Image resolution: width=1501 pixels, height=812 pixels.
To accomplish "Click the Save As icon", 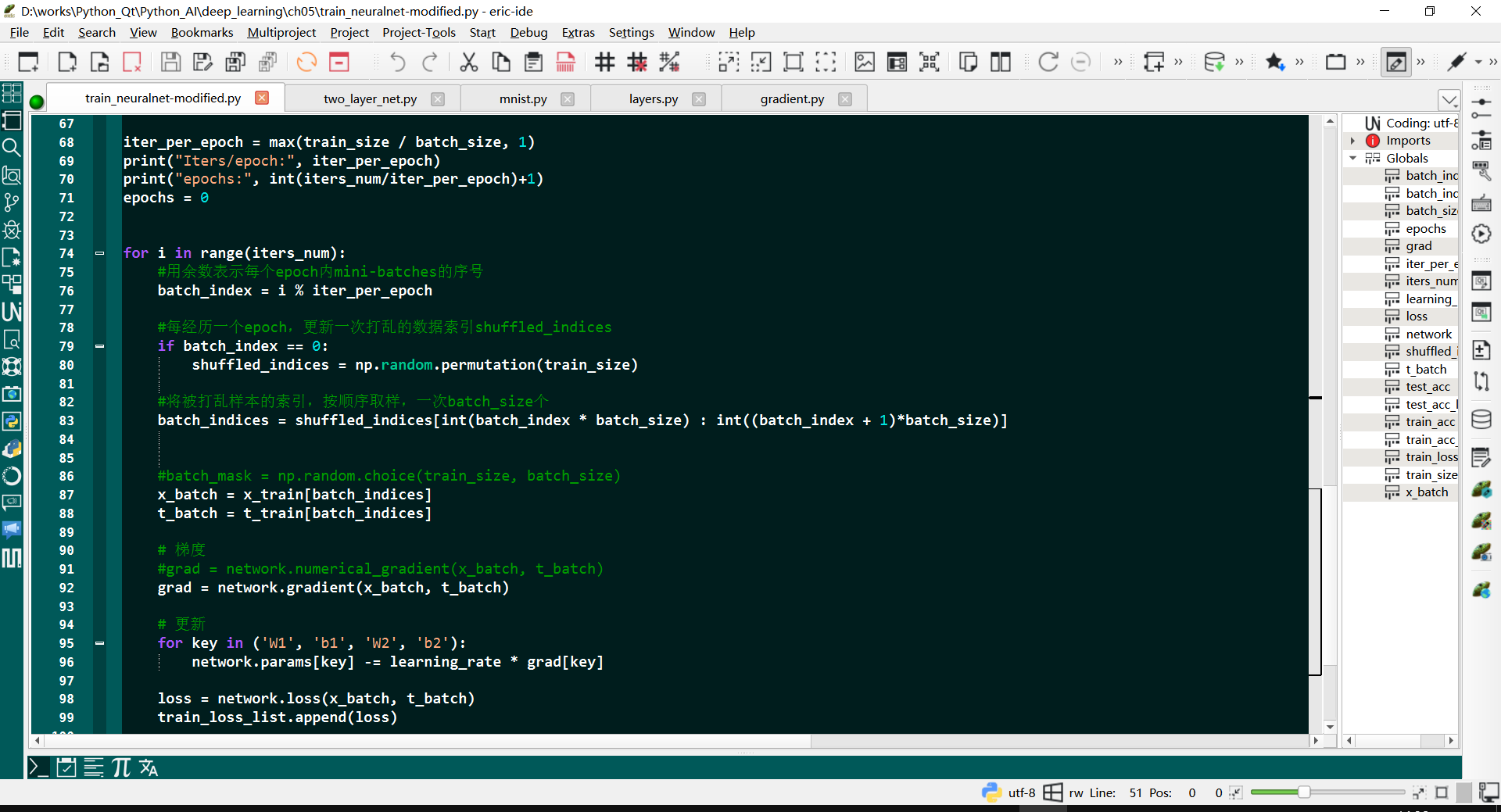I will pos(202,62).
